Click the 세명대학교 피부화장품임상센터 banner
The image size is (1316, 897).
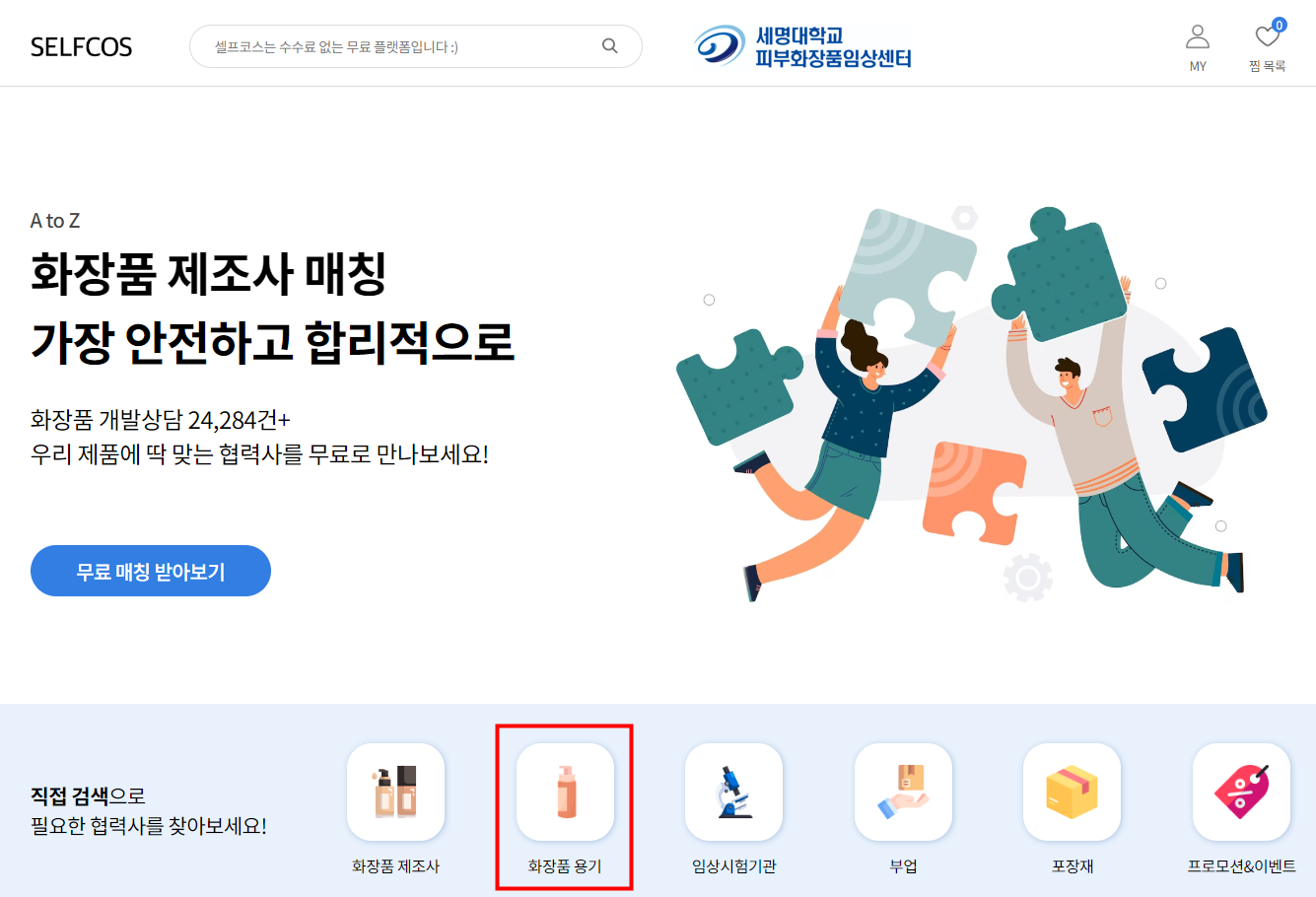(x=802, y=46)
